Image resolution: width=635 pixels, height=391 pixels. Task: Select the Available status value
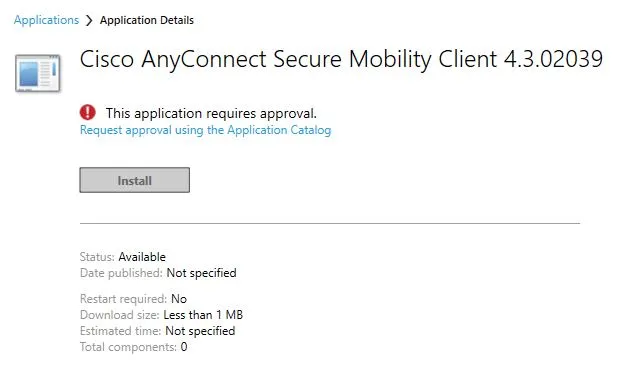(x=142, y=257)
